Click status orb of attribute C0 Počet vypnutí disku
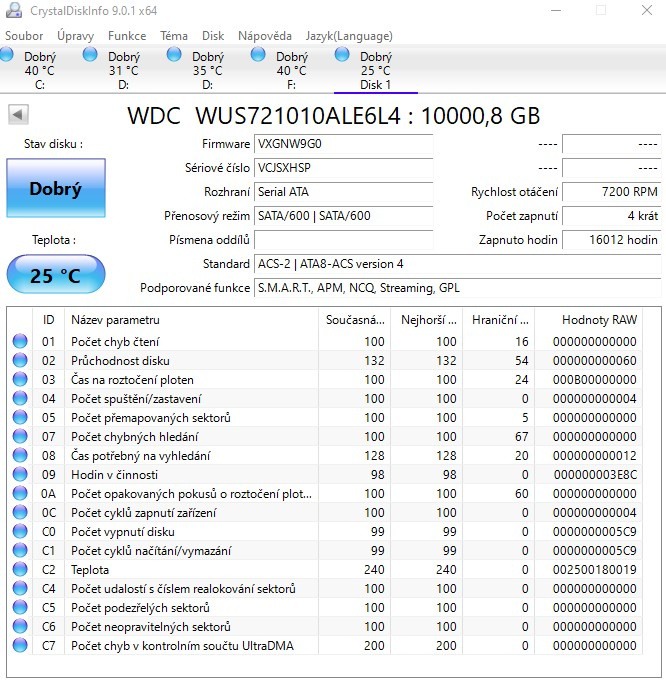Image resolution: width=666 pixels, height=684 pixels. 20,531
